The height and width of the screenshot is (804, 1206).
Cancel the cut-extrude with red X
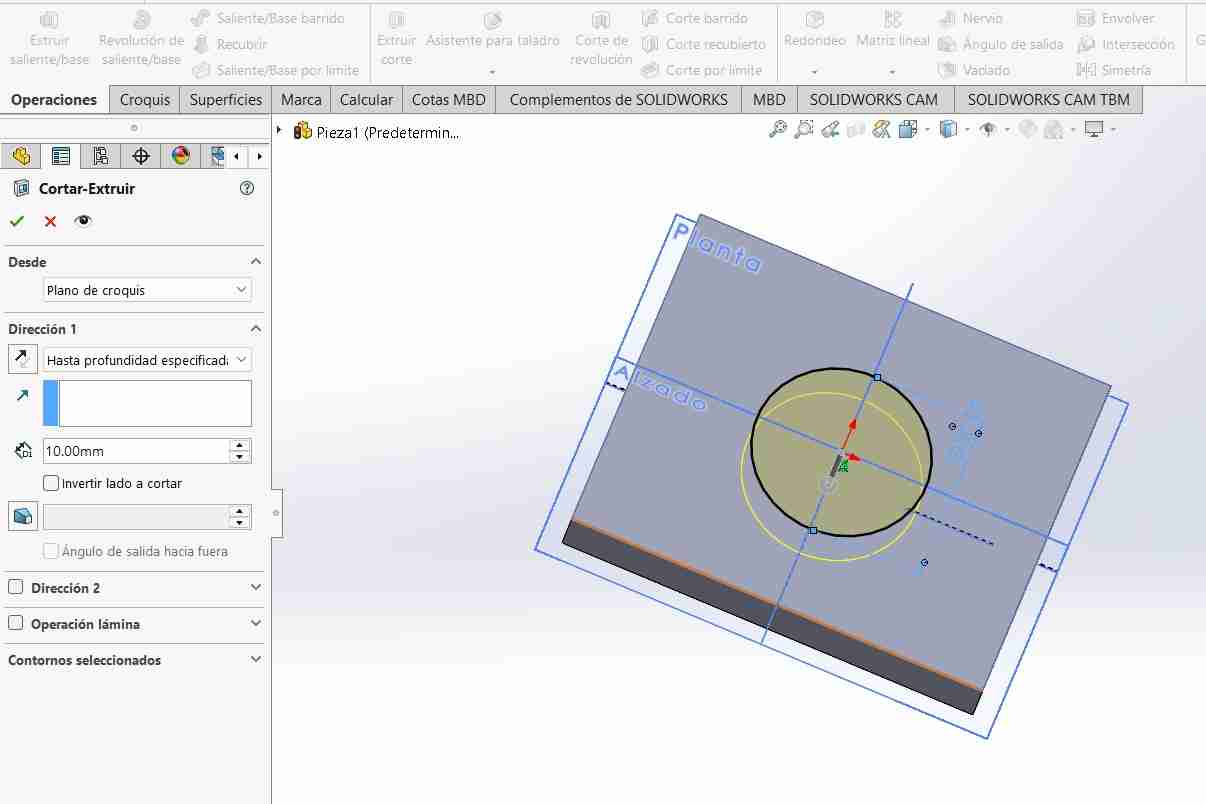point(50,221)
